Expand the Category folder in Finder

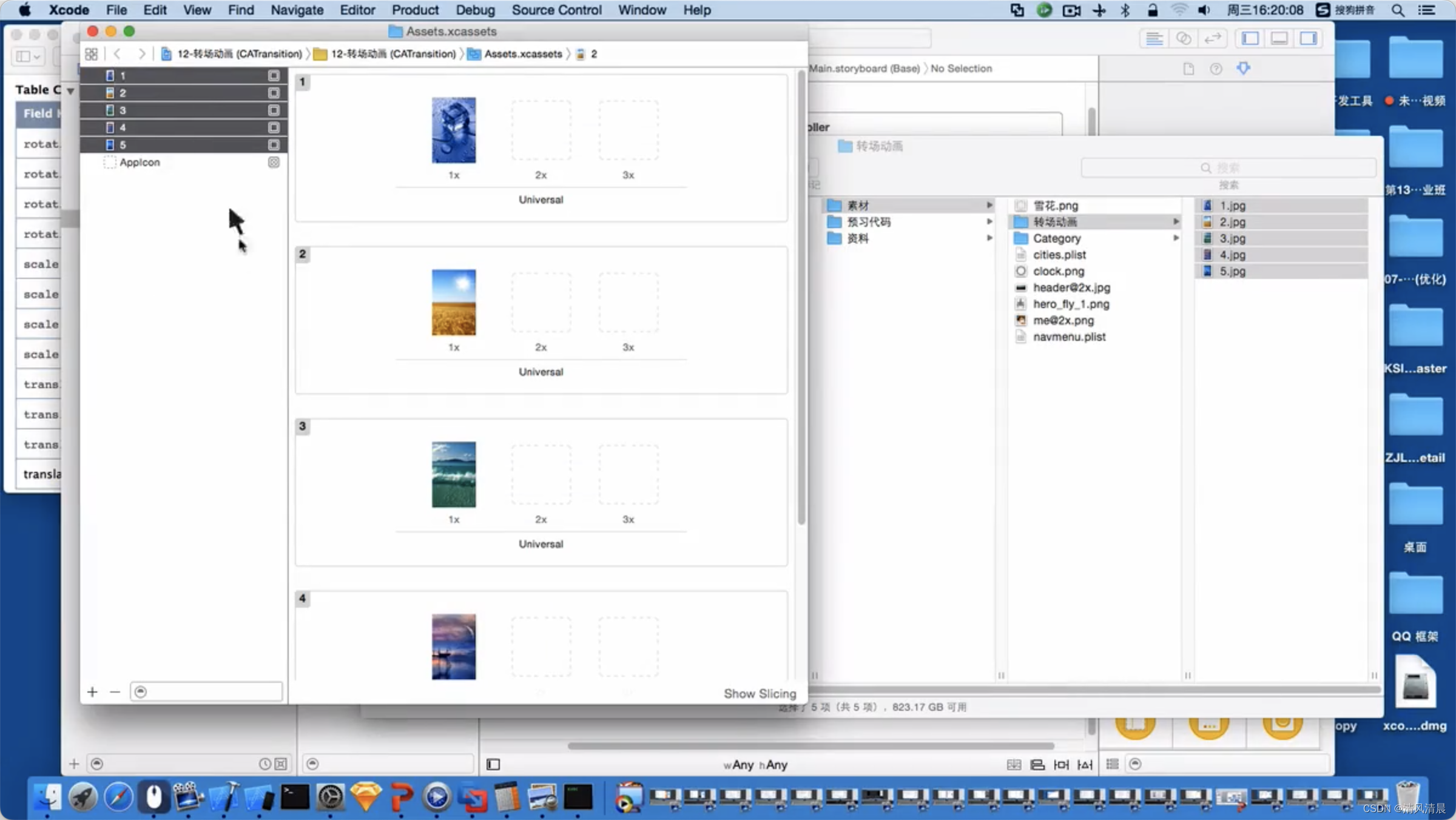point(1177,238)
